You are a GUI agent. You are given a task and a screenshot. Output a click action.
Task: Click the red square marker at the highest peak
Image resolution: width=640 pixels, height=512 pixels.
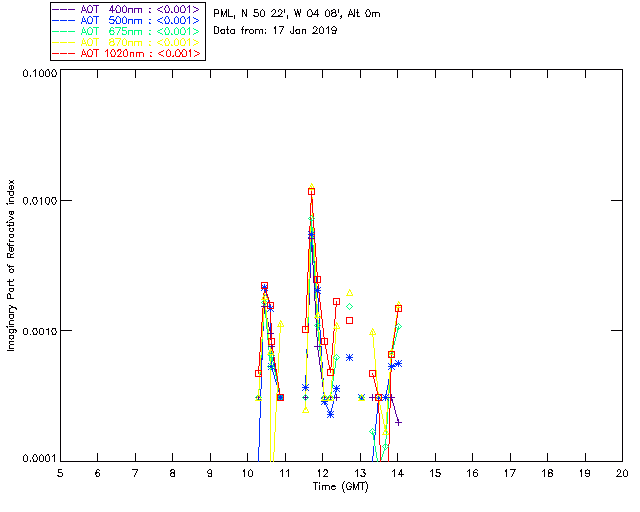[x=311, y=191]
